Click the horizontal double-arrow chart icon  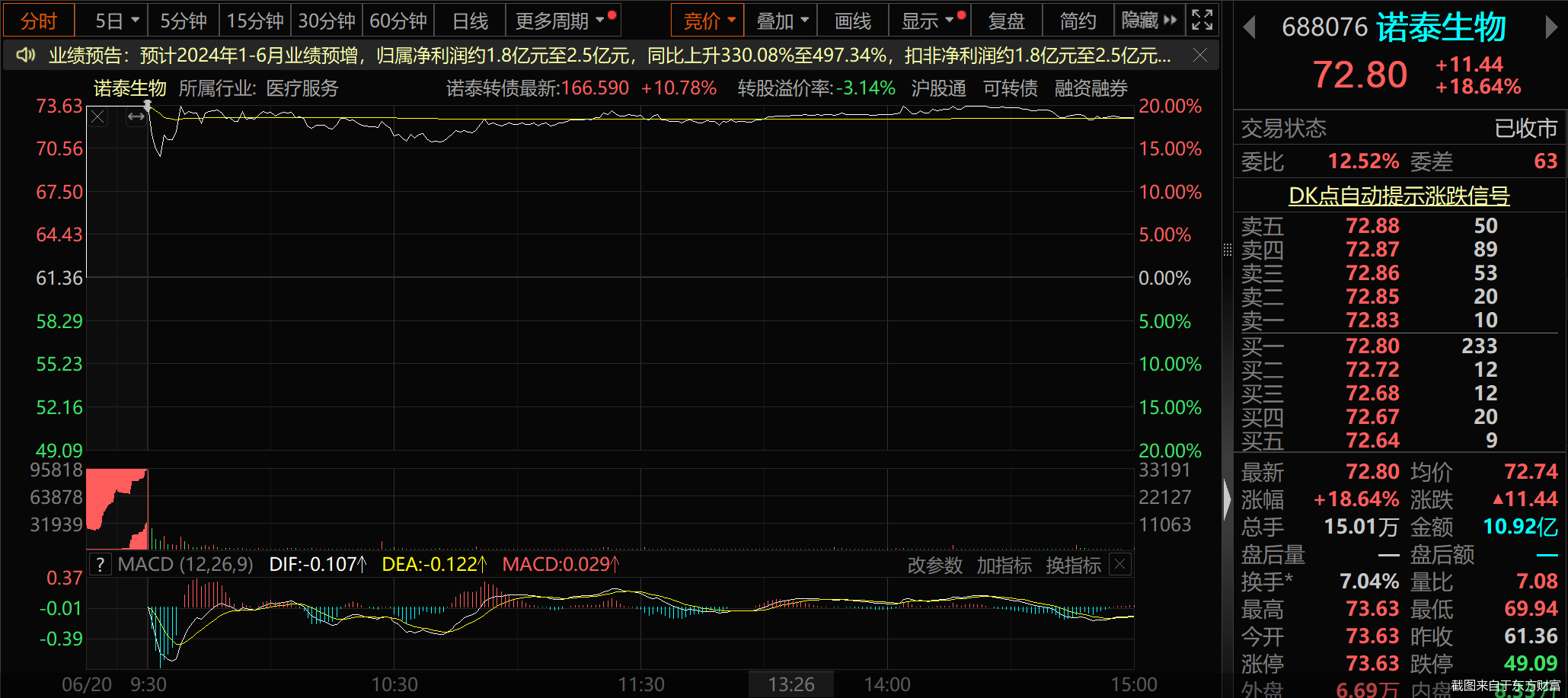tap(136, 117)
